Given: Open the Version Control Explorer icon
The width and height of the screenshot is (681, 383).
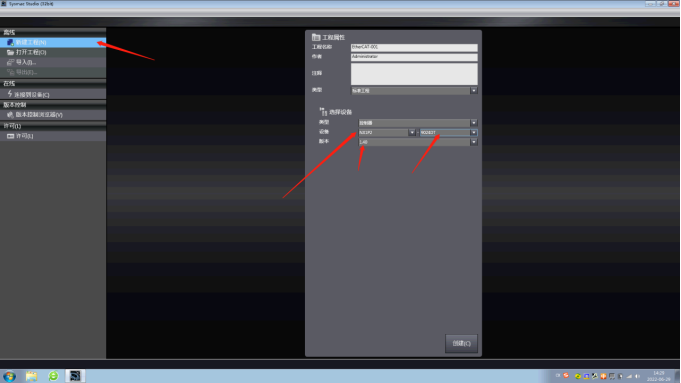Looking at the screenshot, I should tap(10, 115).
